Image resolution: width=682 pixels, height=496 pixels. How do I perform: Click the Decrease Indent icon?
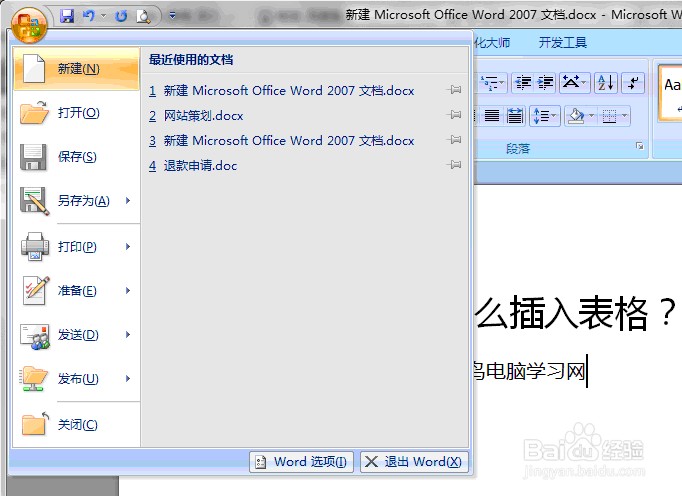coord(523,82)
